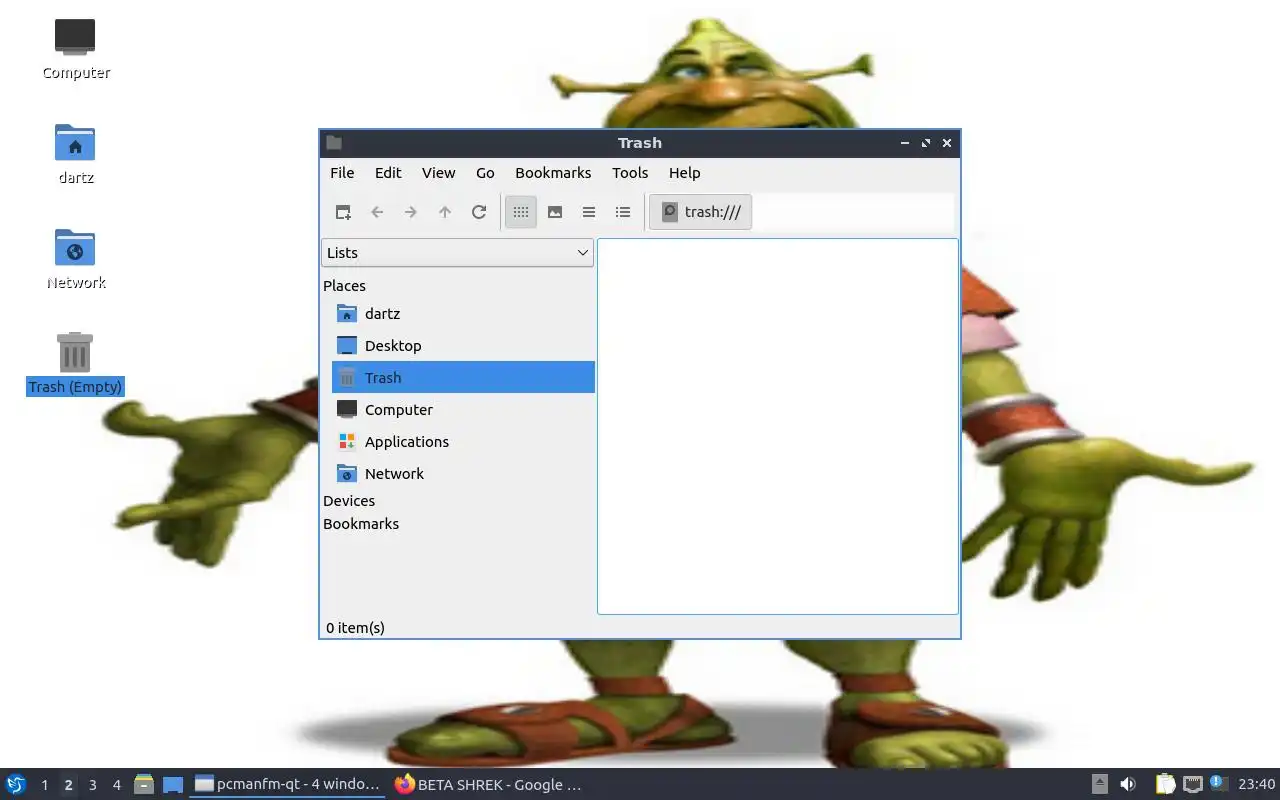This screenshot has height=800, width=1280.
Task: Select the Computer desktop icon
Action: 76,49
